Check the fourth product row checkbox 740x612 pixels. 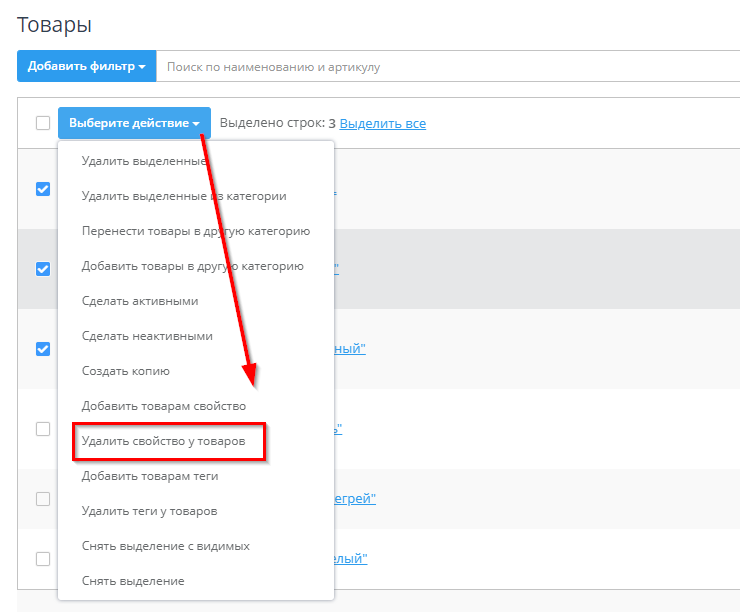(43, 428)
